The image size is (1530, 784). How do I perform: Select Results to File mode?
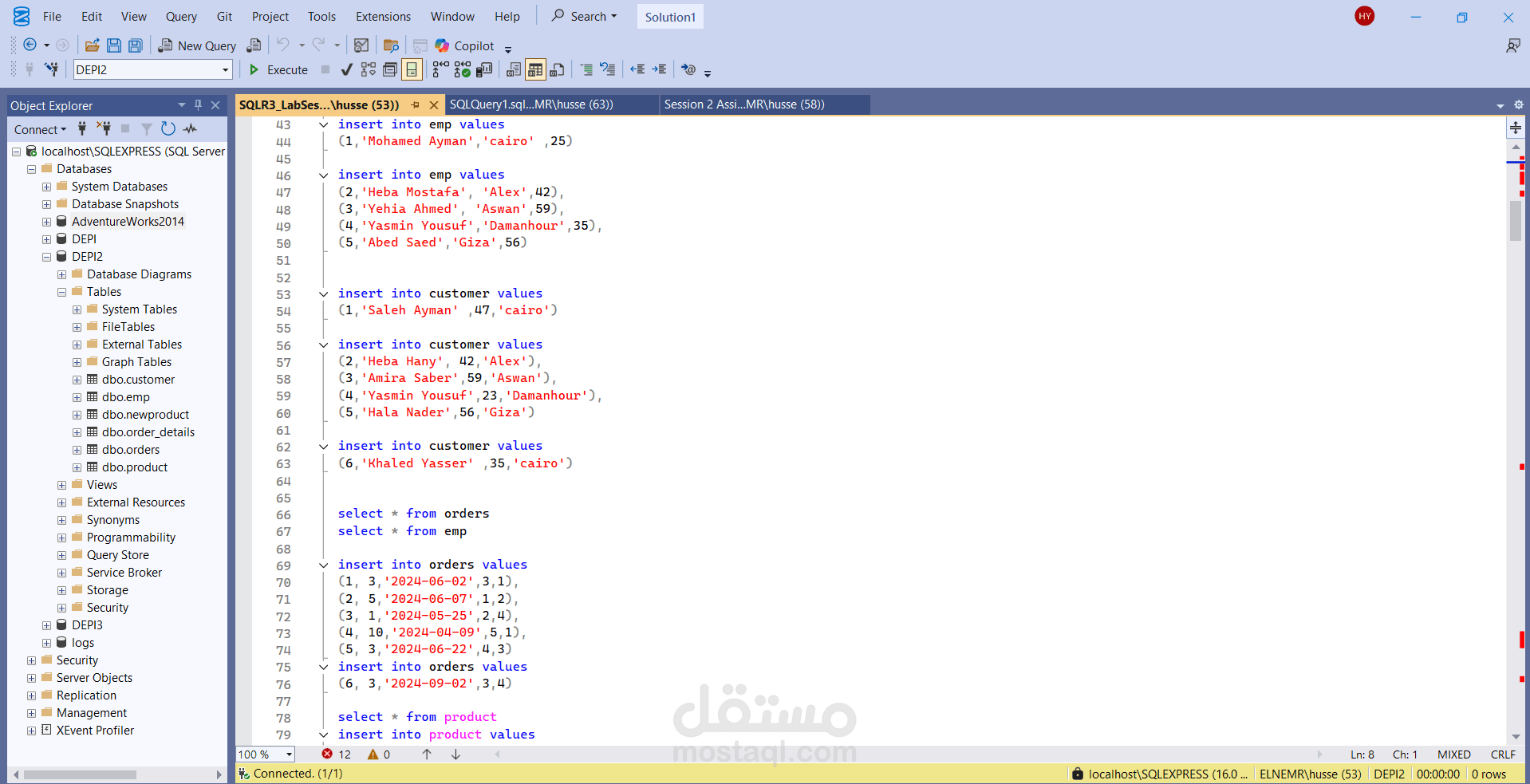point(558,69)
